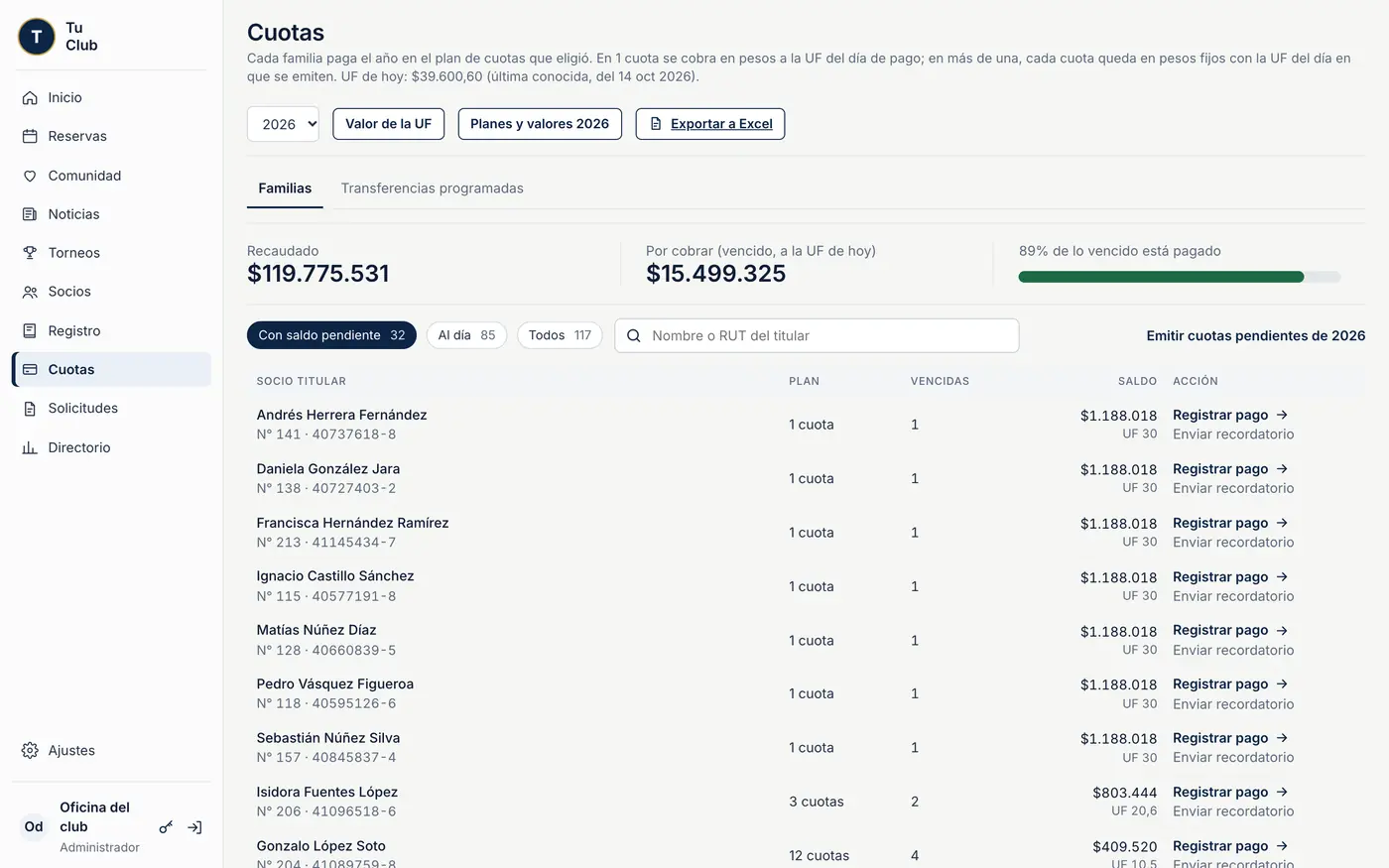Click the SALDO column header
This screenshot has height=868, width=1389.
tap(1137, 381)
